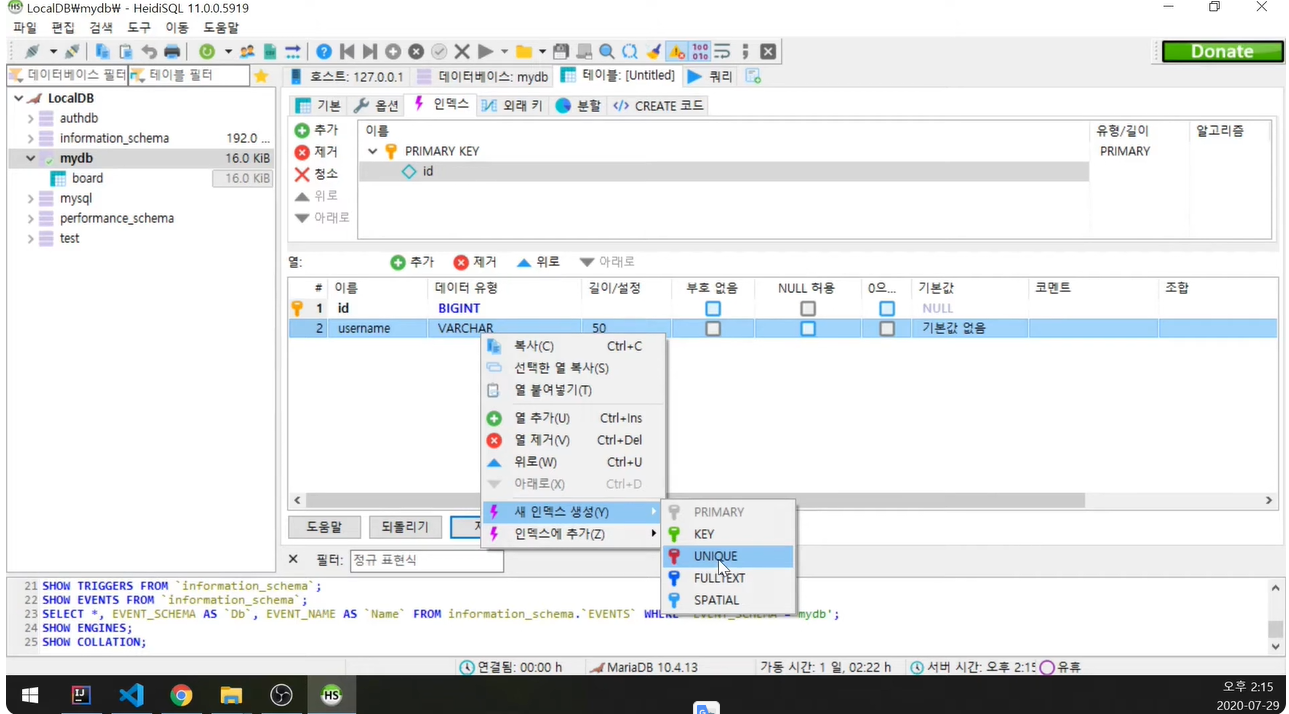Choose UNIQUE in the index submenu
This screenshot has height=714, width=1289.
728,556
